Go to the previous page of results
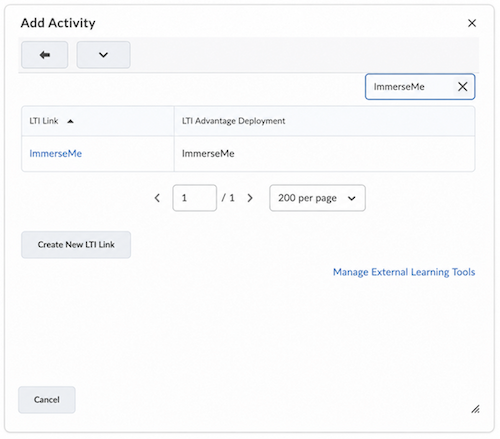The height and width of the screenshot is (439, 500). 157,198
